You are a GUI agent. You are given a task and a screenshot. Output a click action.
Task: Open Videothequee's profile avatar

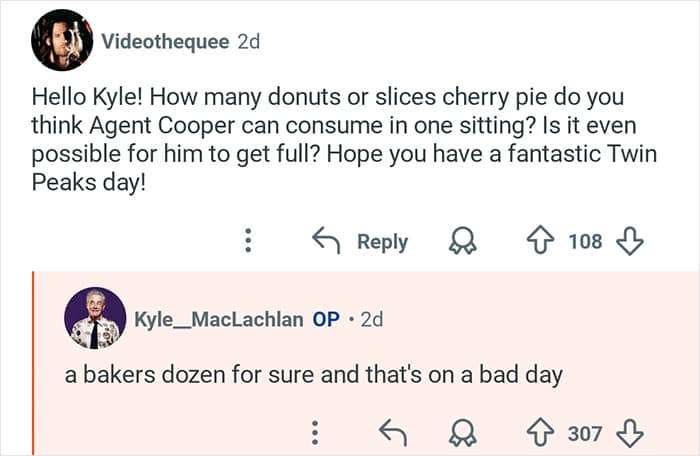click(x=61, y=40)
